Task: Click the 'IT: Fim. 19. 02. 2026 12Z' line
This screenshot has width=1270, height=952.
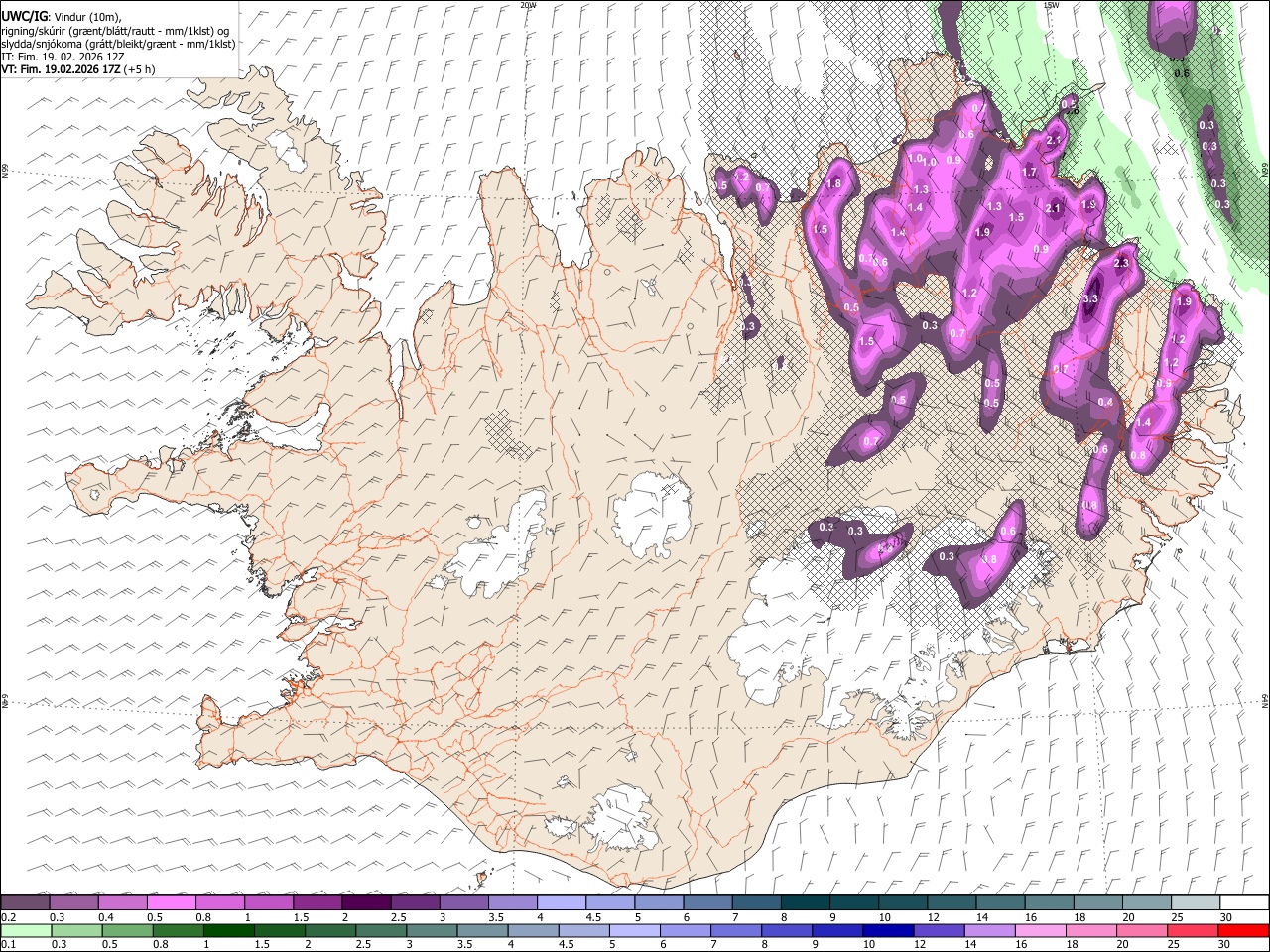Action: click(63, 57)
